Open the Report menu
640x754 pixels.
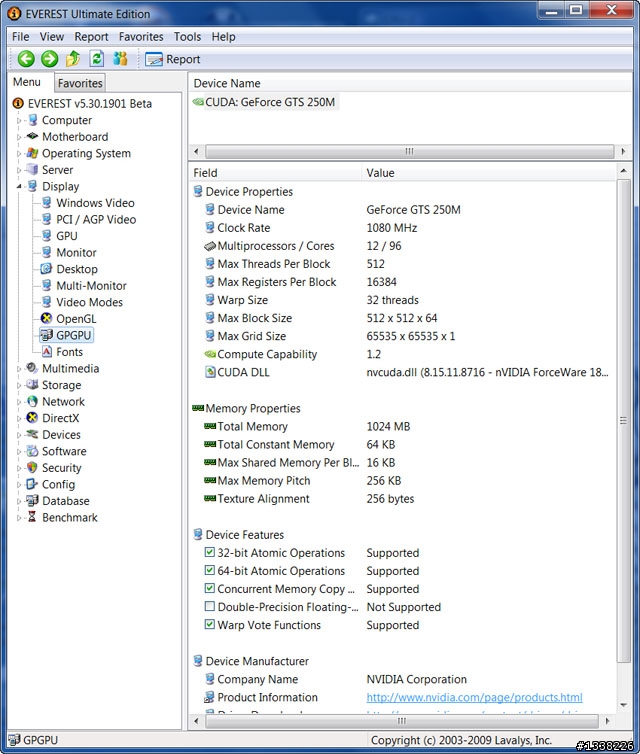pyautogui.click(x=91, y=37)
